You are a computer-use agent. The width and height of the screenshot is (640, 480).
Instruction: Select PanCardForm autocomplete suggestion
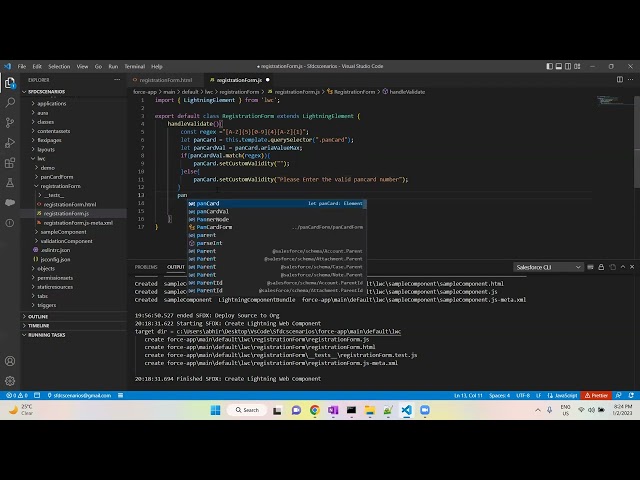277,227
